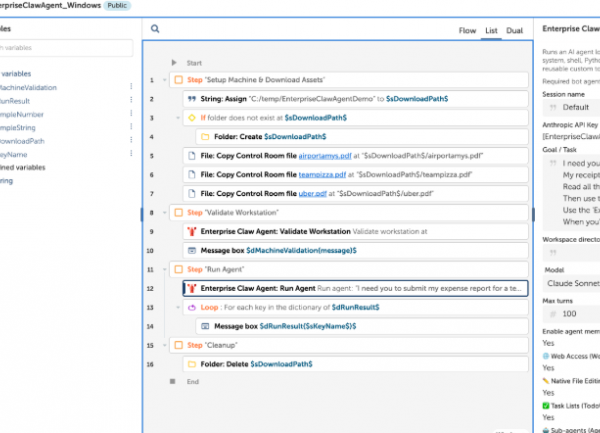Click the Max turns field showing 100
The height and width of the screenshot is (433, 600).
pos(571,314)
